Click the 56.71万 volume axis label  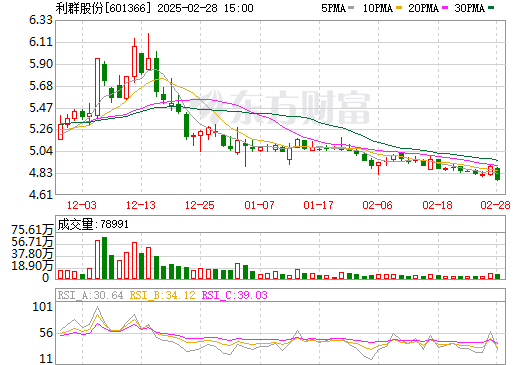click(32, 241)
